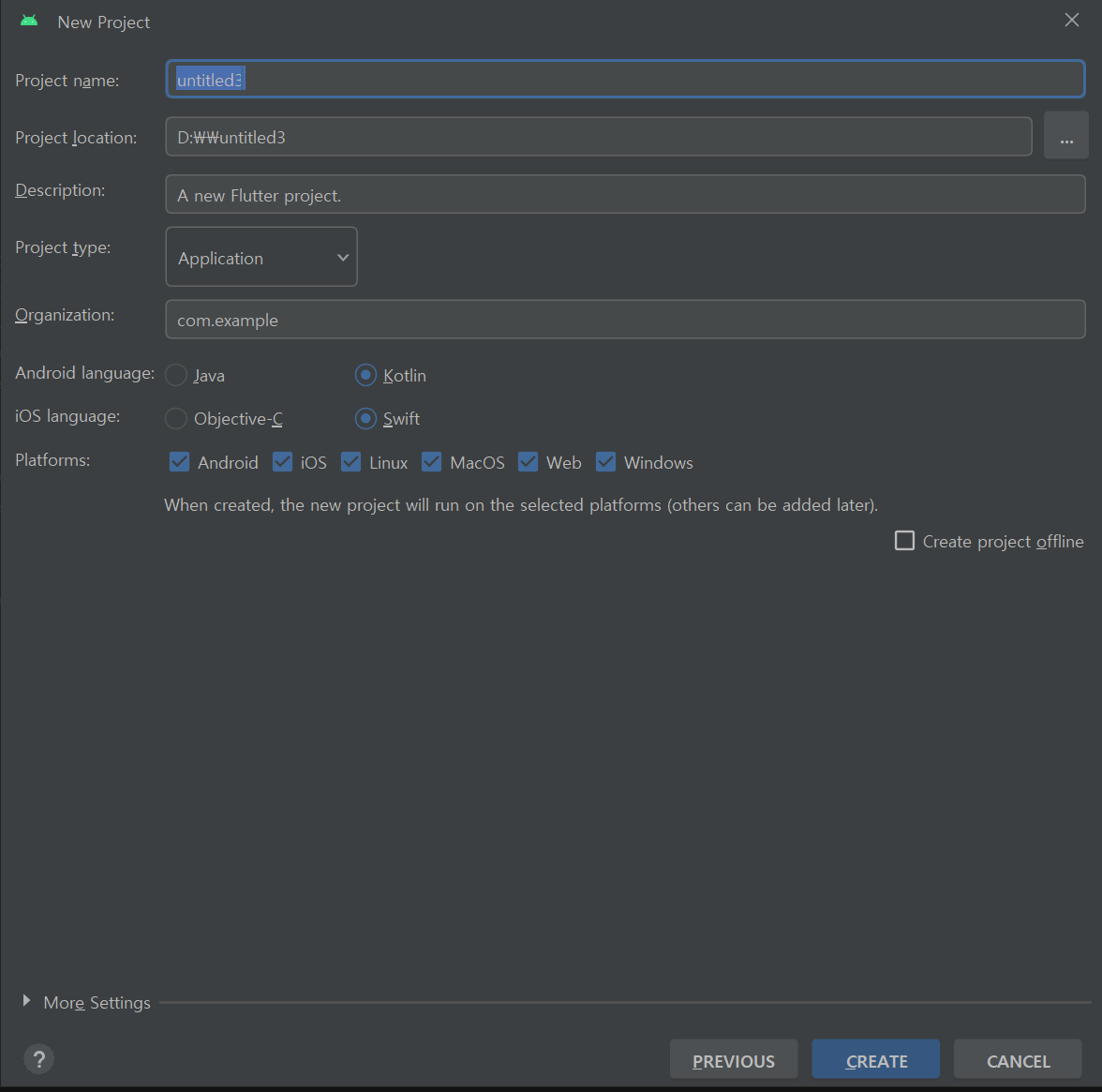Screen dimensions: 1102x1092
Task: Toggle the MacOS platform checkbox
Action: (431, 462)
